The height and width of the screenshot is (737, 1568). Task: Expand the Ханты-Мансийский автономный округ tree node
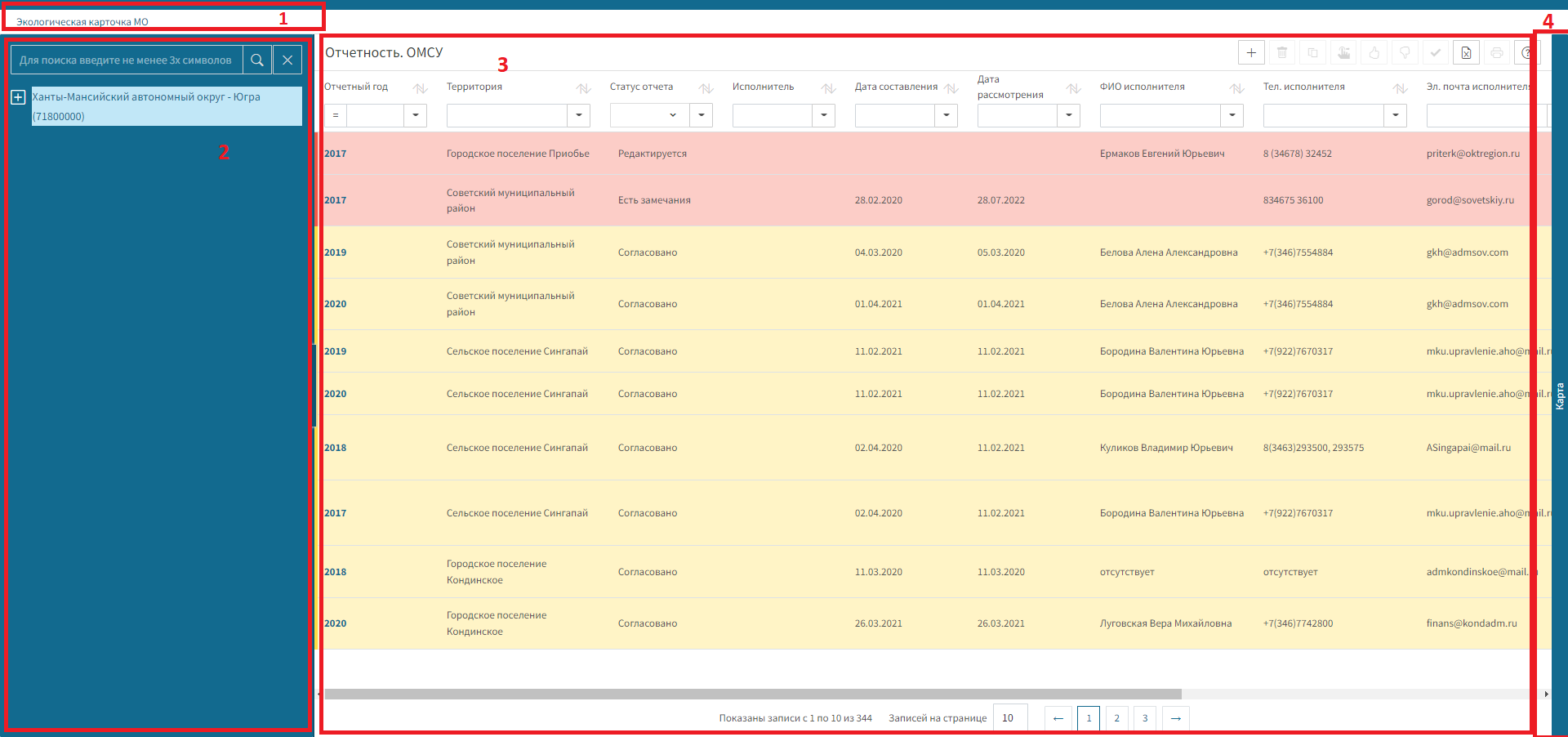(18, 97)
